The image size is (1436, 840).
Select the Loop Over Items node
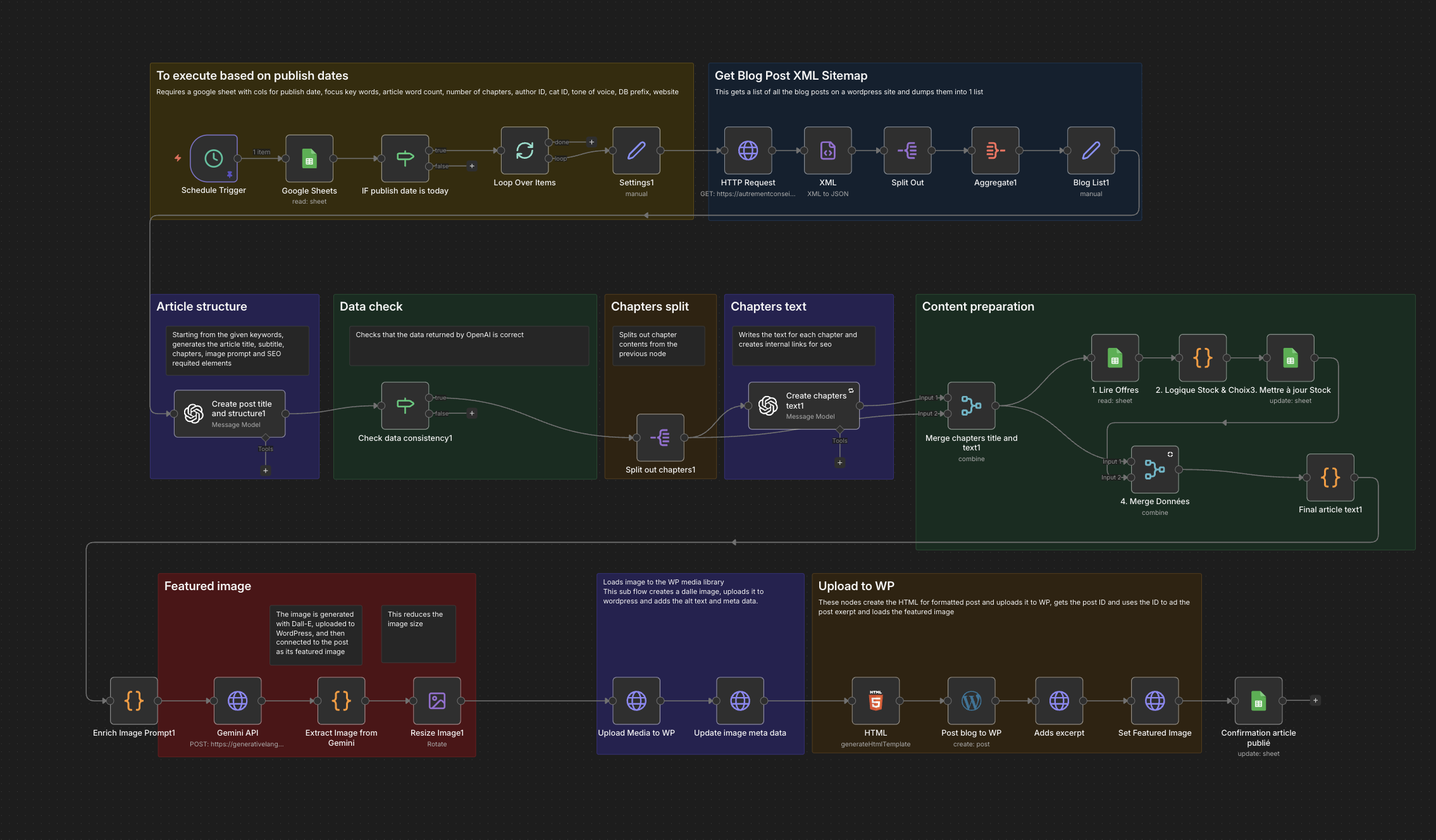tap(524, 151)
